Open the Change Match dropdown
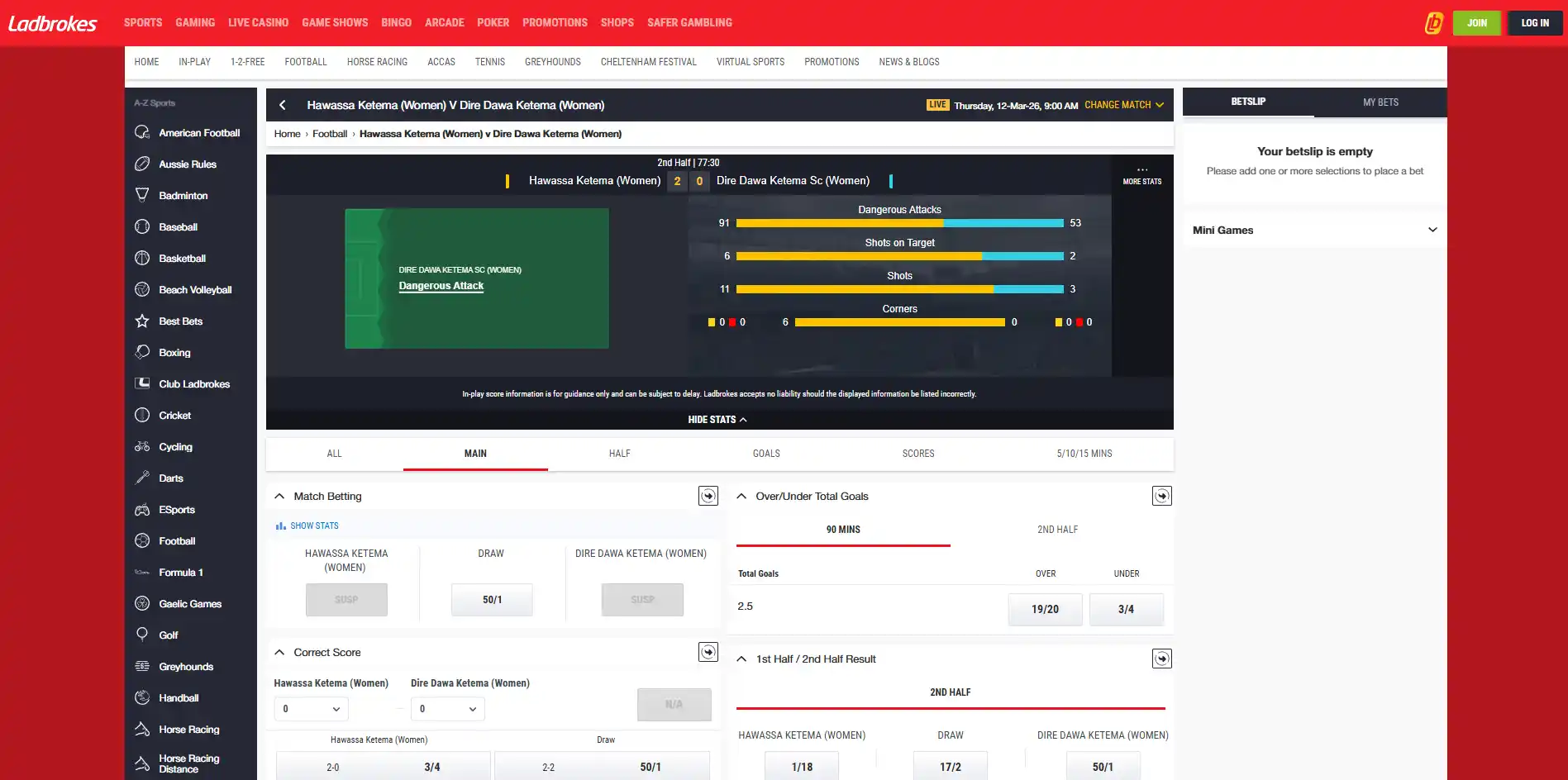The width and height of the screenshot is (1568, 780). pyautogui.click(x=1124, y=105)
